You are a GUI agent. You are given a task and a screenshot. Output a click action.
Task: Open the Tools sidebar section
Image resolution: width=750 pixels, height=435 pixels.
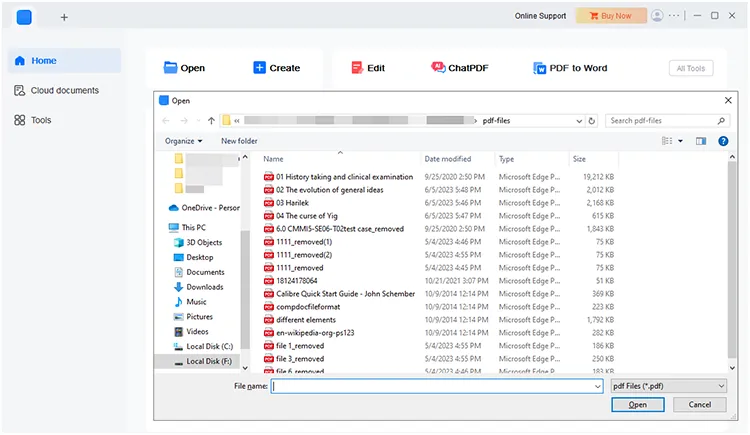33,120
